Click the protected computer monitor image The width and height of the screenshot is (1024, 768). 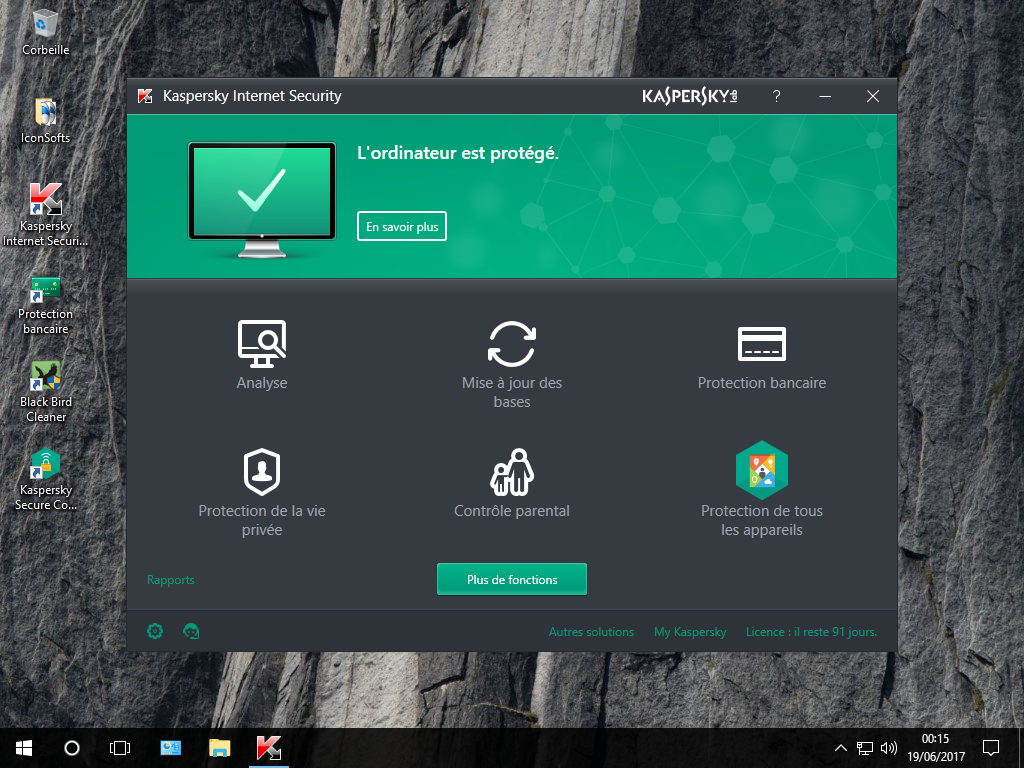pos(262,199)
